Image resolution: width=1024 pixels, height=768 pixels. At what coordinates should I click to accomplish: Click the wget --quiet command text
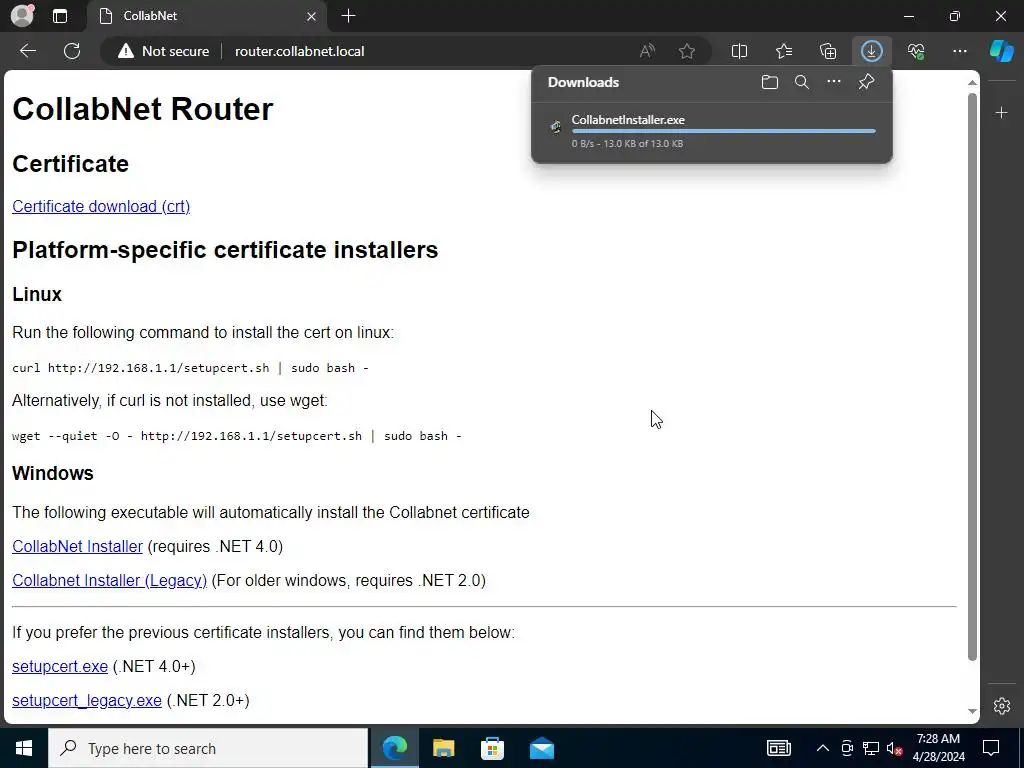tap(237, 436)
